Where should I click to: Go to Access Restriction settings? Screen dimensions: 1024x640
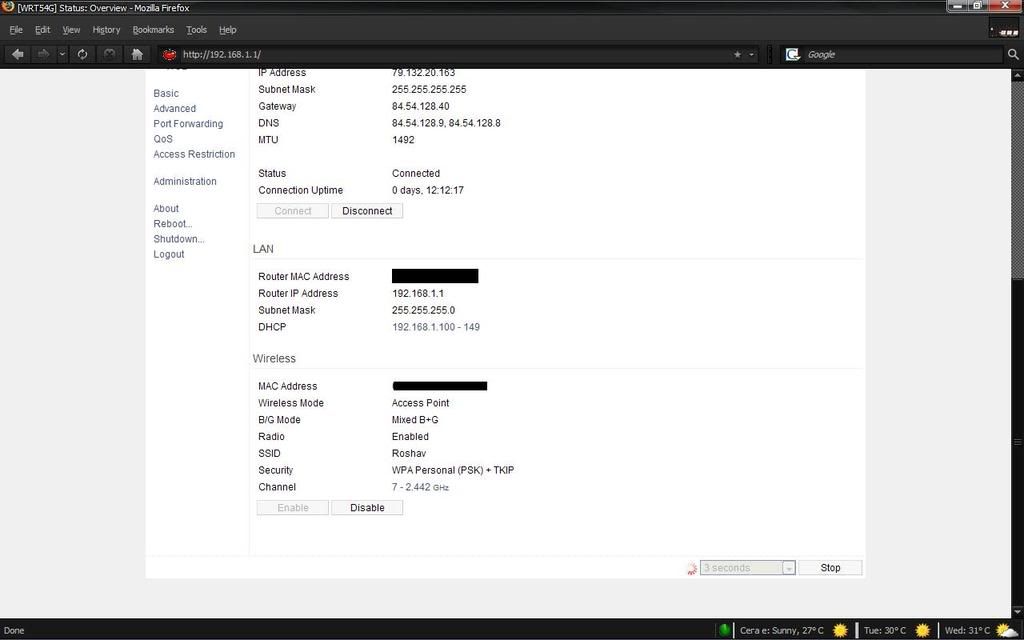tap(194, 154)
